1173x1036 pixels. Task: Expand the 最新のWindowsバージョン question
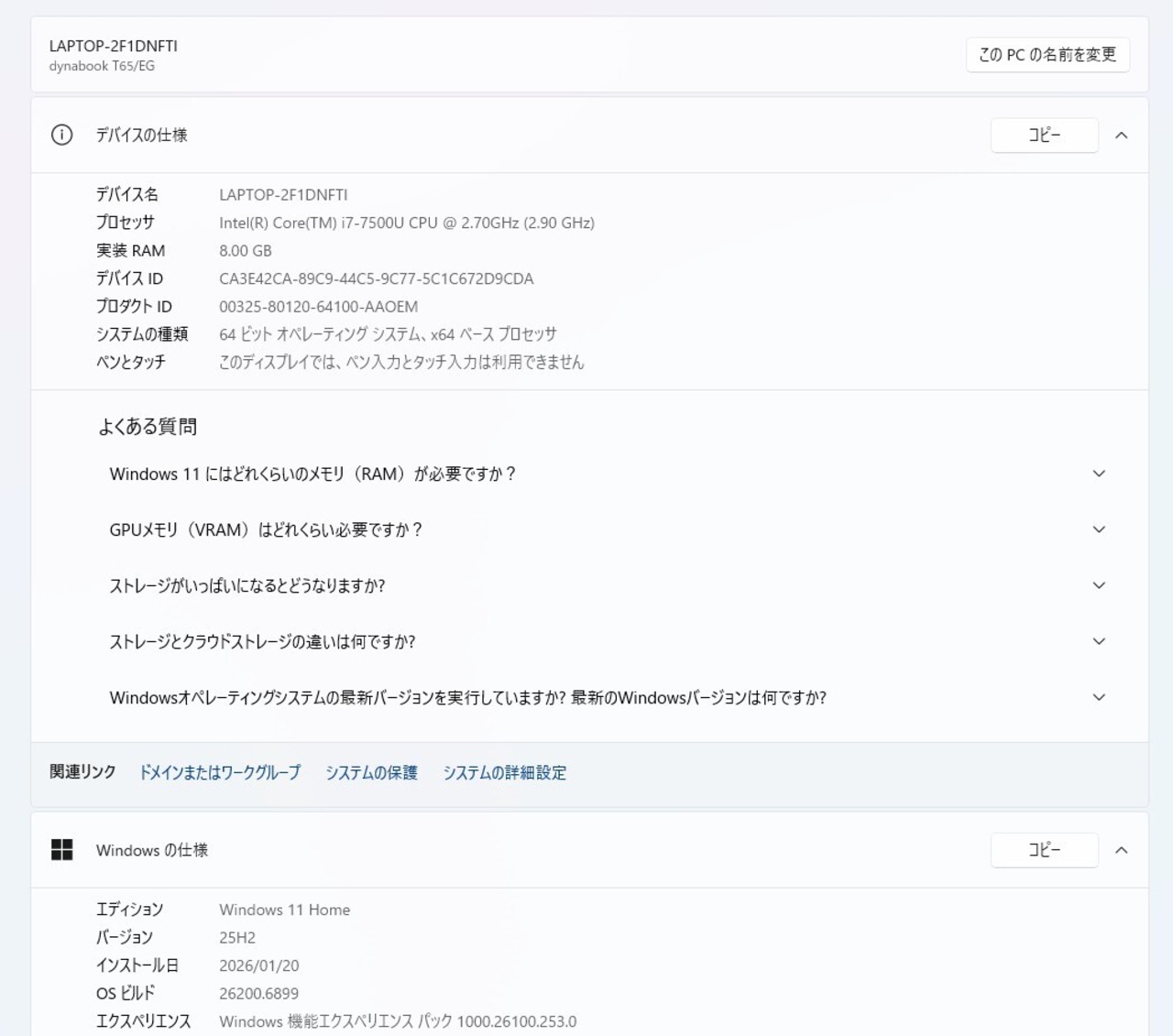coord(1099,697)
